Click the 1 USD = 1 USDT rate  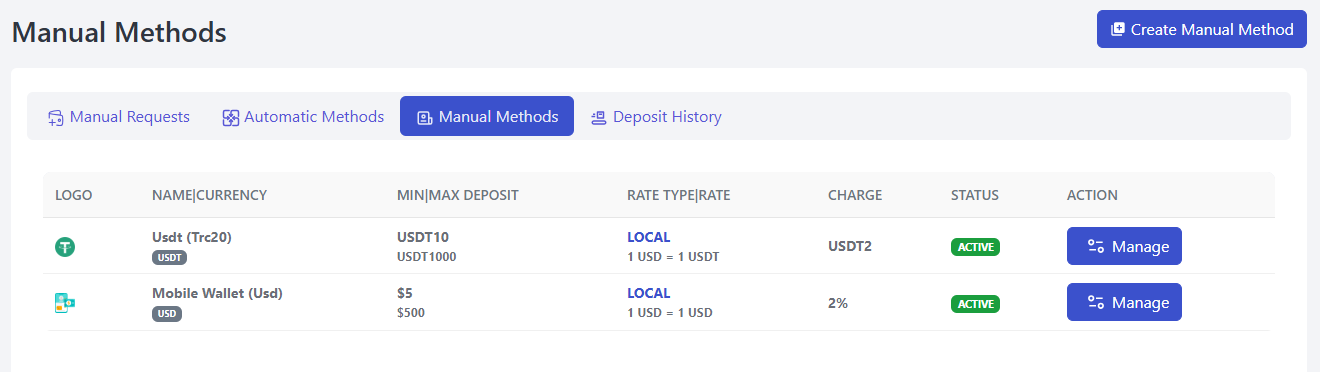673,257
